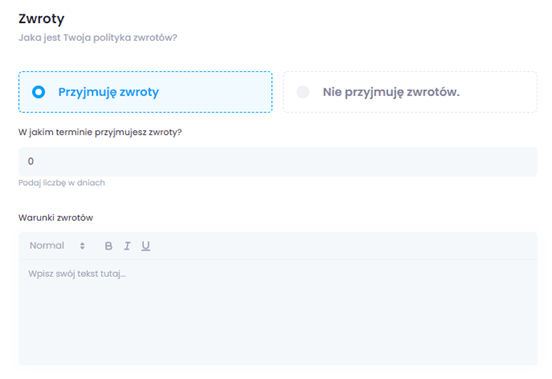This screenshot has width=552, height=379.
Task: Click the empty toolbar space right of the underline icon
Action: tap(343, 246)
